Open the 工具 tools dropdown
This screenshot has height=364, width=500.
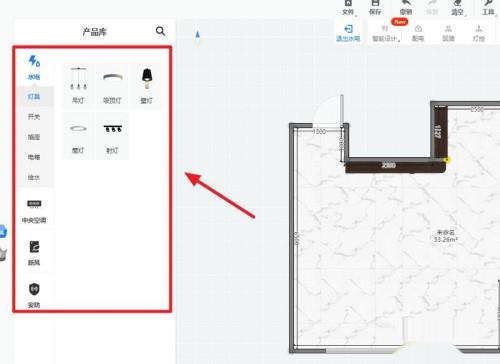[488, 8]
